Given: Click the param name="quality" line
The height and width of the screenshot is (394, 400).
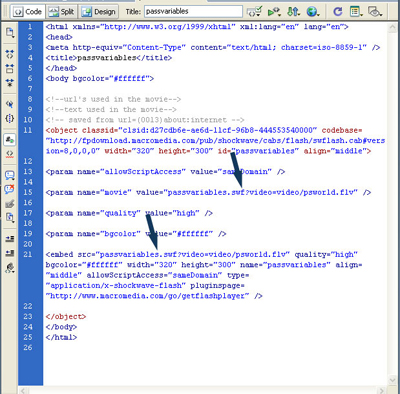Looking at the screenshot, I should 129,213.
